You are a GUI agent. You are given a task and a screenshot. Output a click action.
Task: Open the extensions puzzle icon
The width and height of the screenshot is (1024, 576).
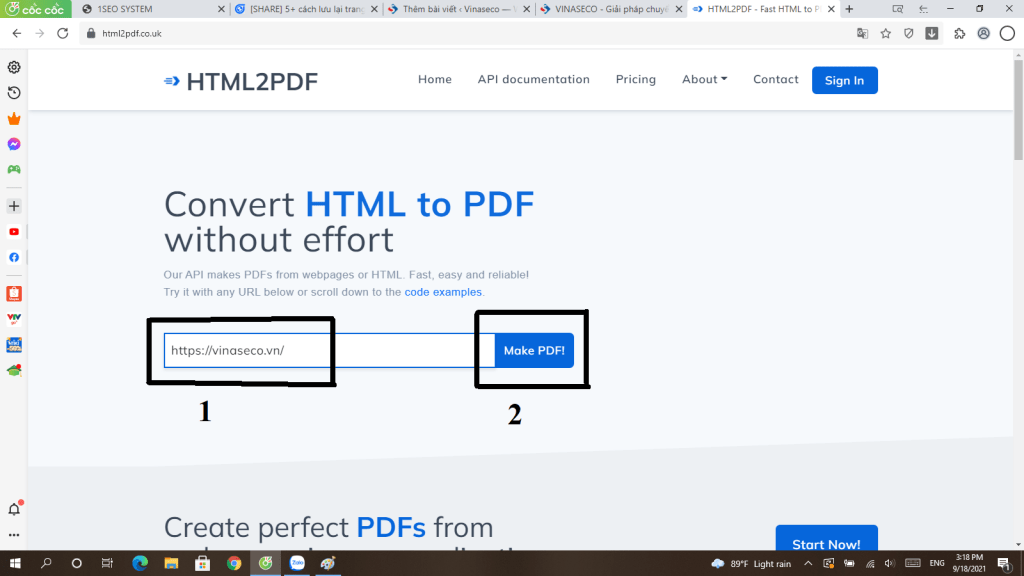[x=960, y=33]
